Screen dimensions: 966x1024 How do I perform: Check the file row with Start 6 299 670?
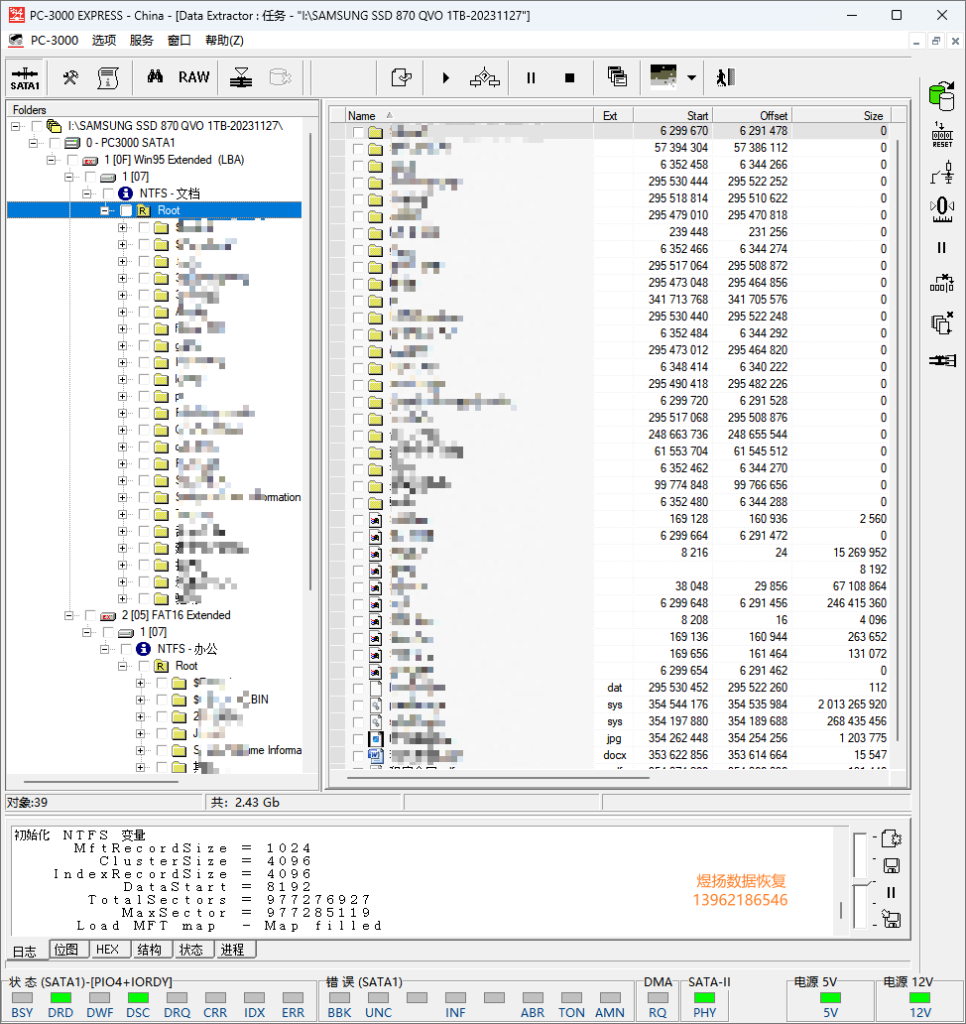click(357, 131)
